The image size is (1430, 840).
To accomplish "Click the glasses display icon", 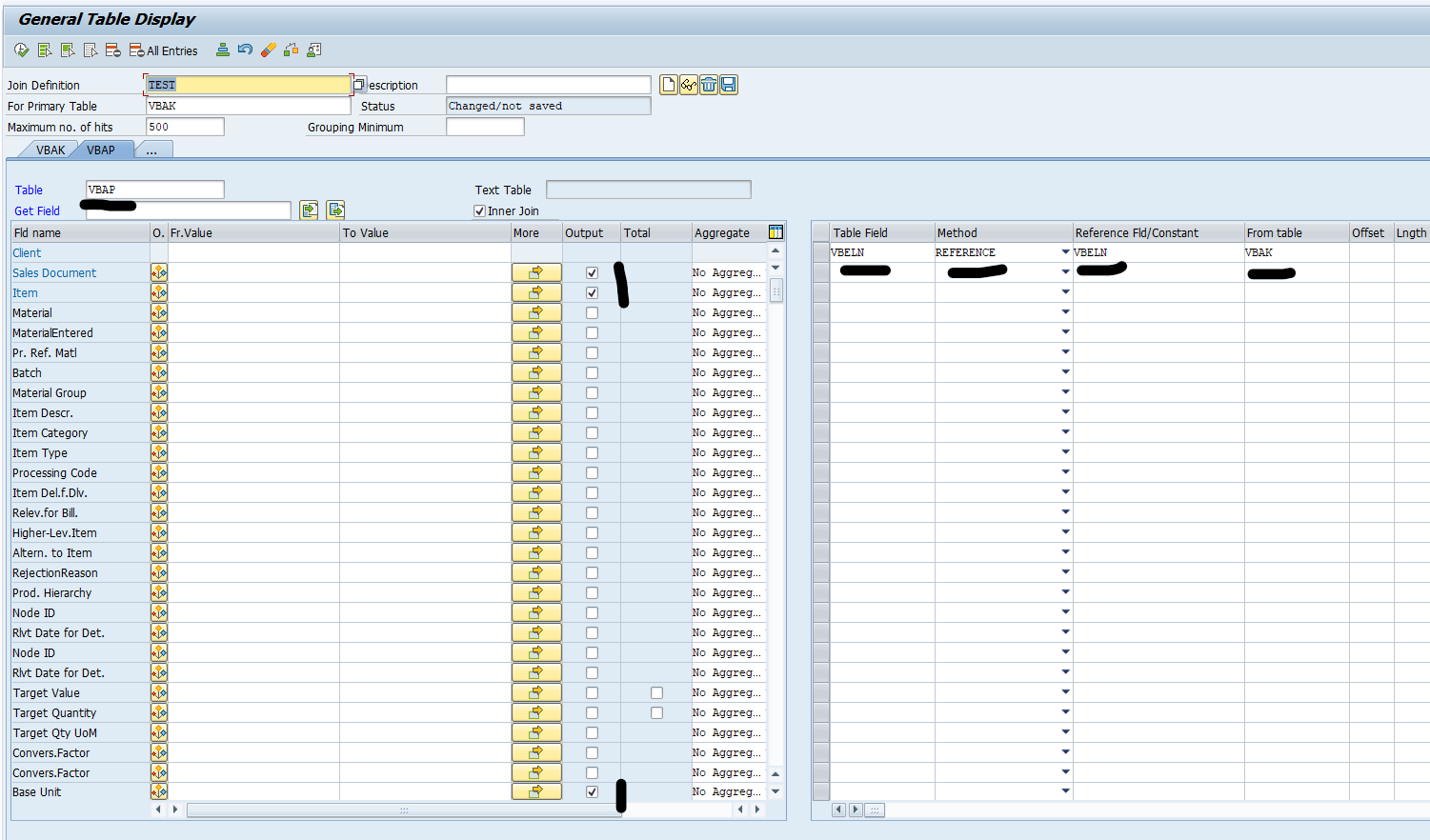I will tap(689, 85).
